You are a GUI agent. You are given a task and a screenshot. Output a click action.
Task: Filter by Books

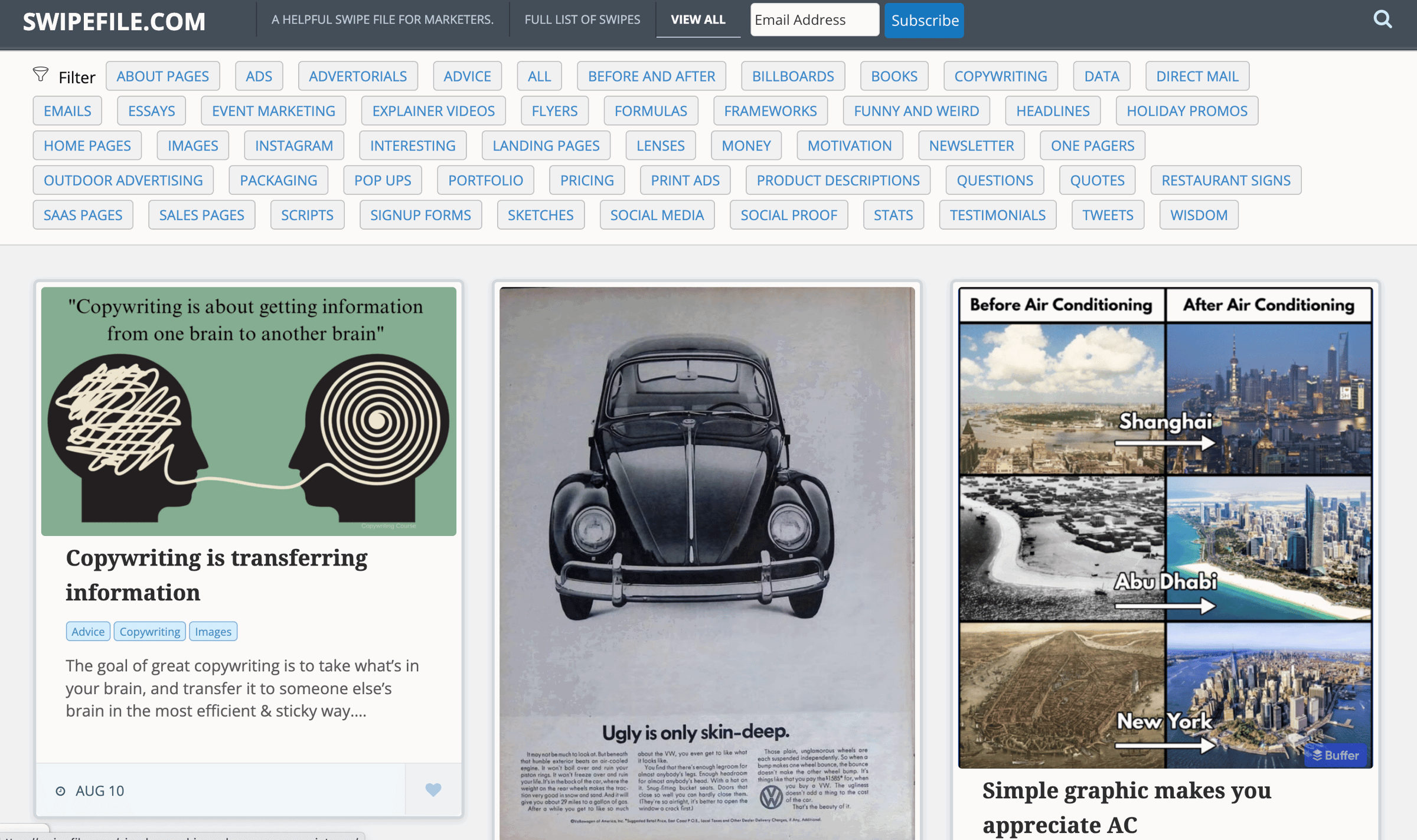(894, 76)
